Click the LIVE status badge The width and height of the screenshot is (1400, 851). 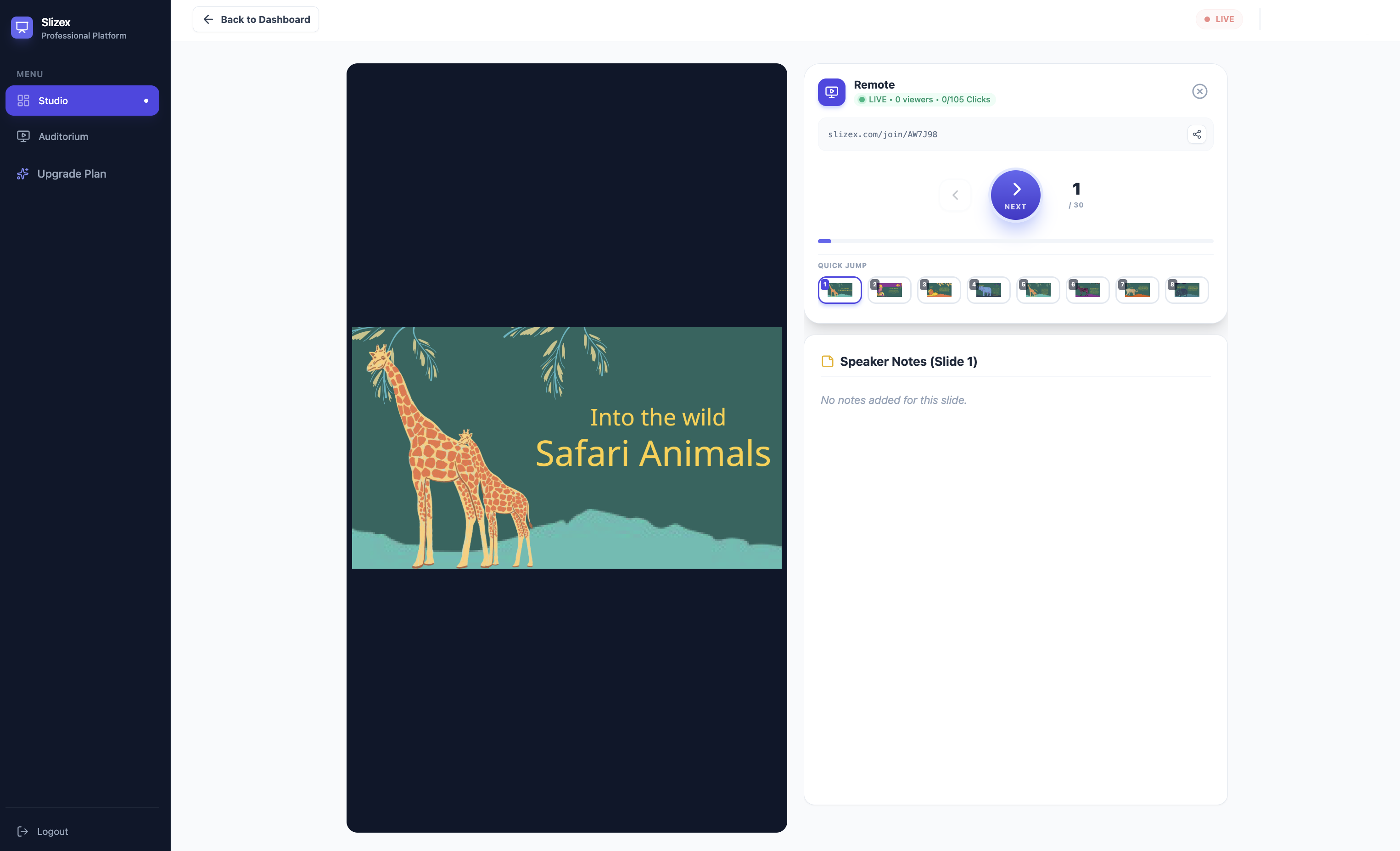coord(1219,19)
